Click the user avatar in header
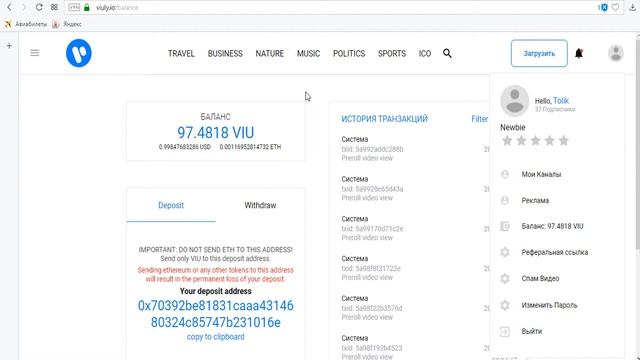Image resolution: width=640 pixels, height=360 pixels. point(616,53)
